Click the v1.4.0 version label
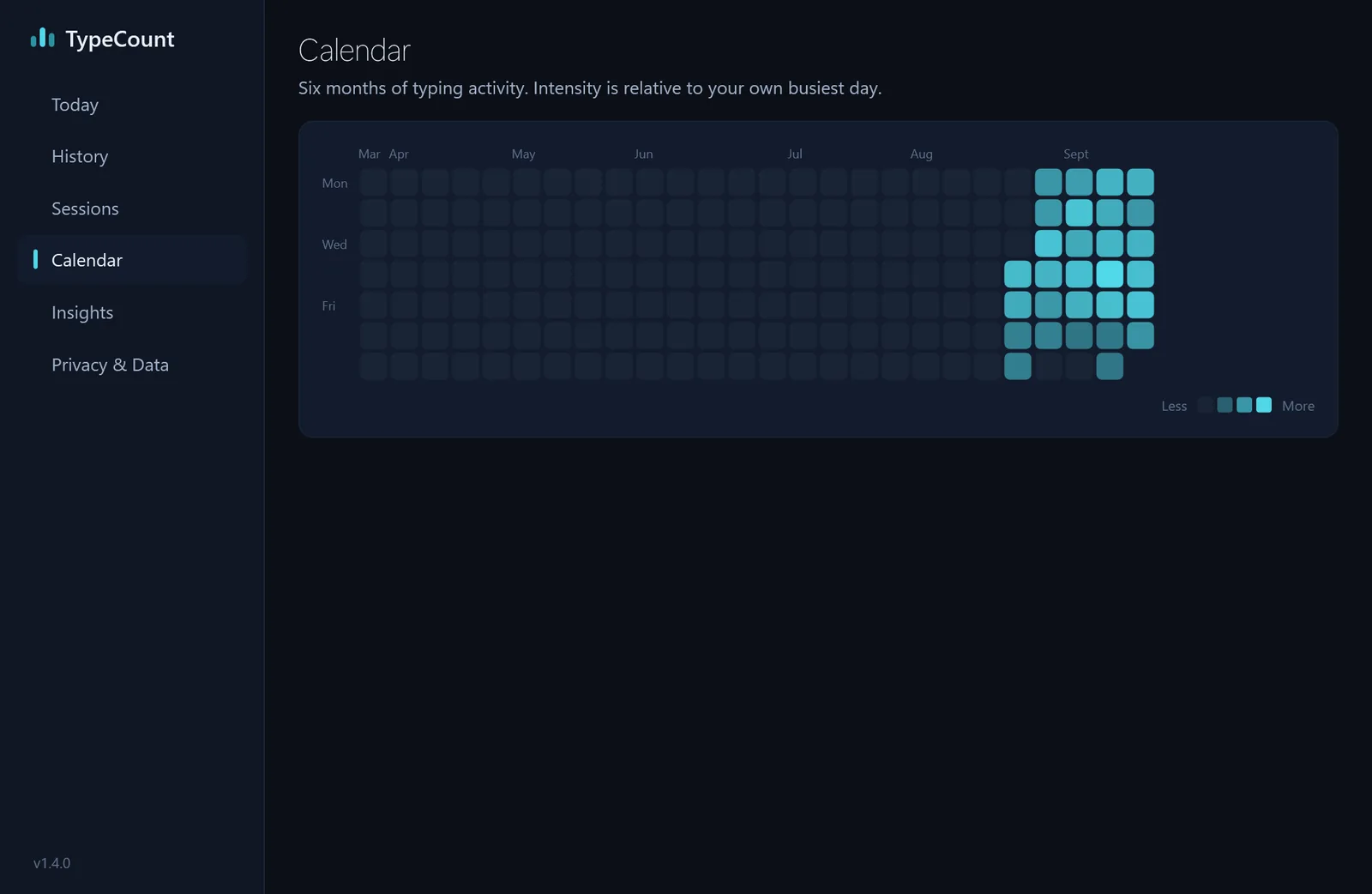The image size is (1372, 894). pyautogui.click(x=51, y=863)
